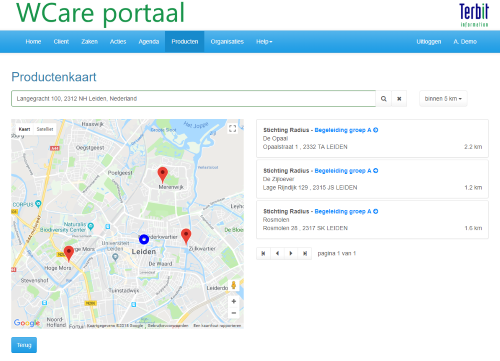The width and height of the screenshot is (500, 361).
Task: Open the binnen 5 km distance dropdown
Action: tap(443, 99)
